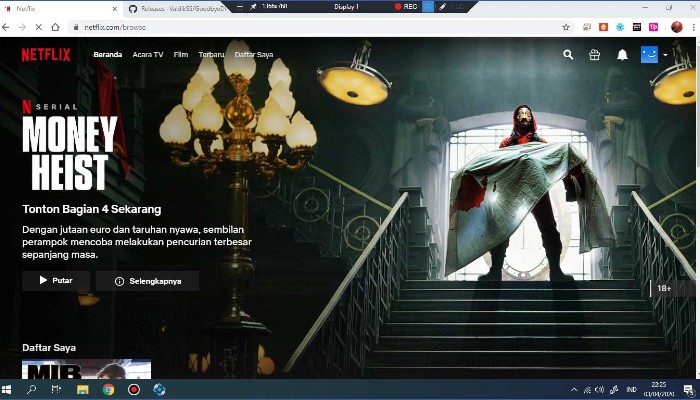This screenshot has width=700, height=400.
Task: Open the Film section
Action: click(x=181, y=54)
